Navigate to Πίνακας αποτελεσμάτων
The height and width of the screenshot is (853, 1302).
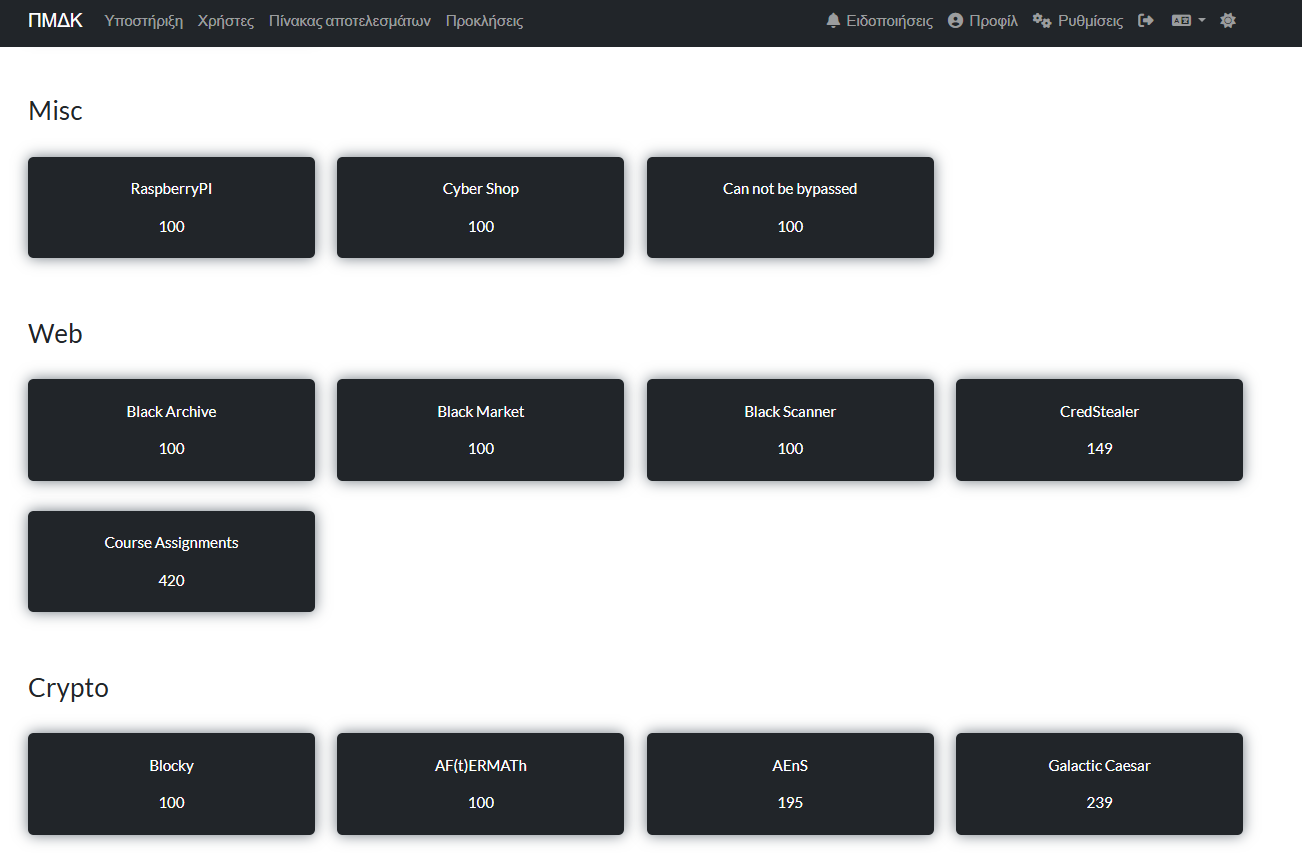[x=350, y=21]
